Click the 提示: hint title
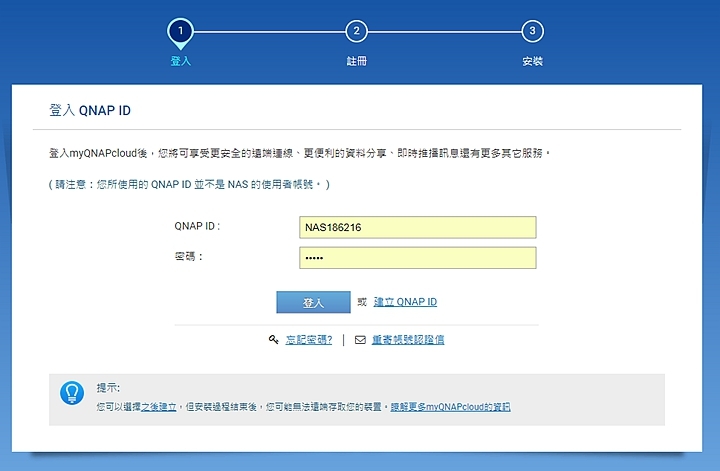 108,388
